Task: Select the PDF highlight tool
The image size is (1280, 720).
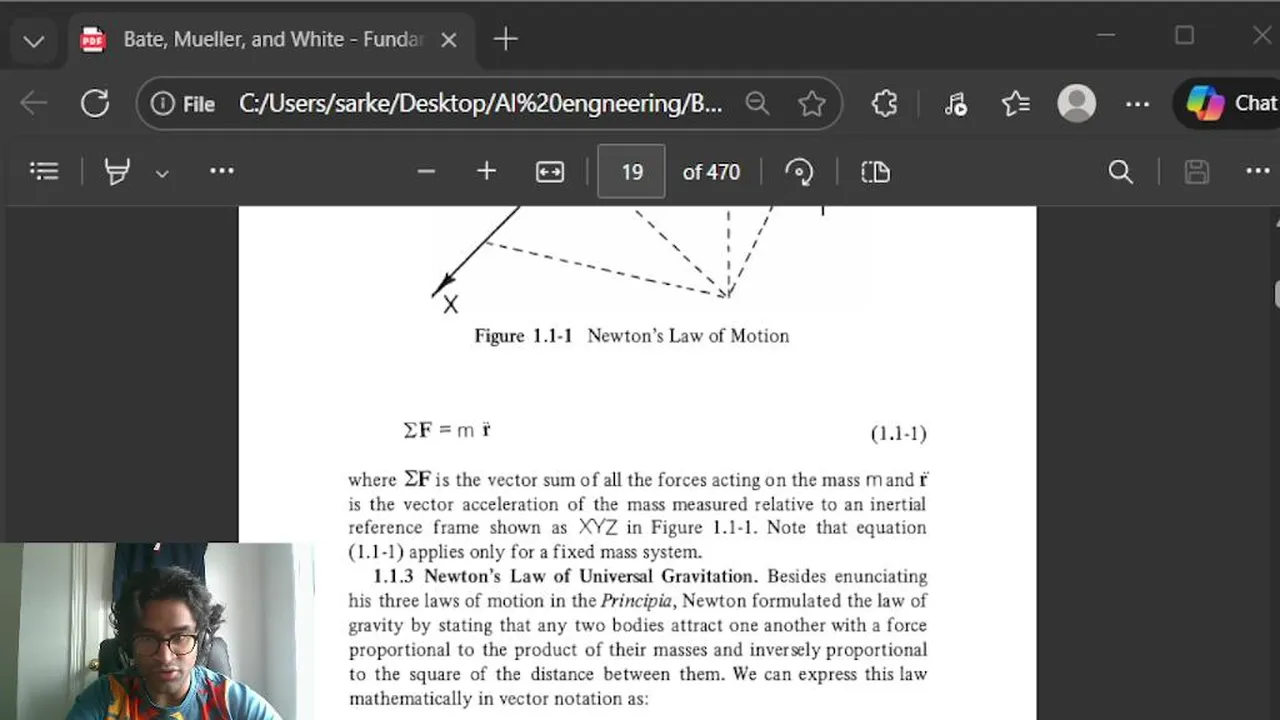Action: pyautogui.click(x=118, y=172)
